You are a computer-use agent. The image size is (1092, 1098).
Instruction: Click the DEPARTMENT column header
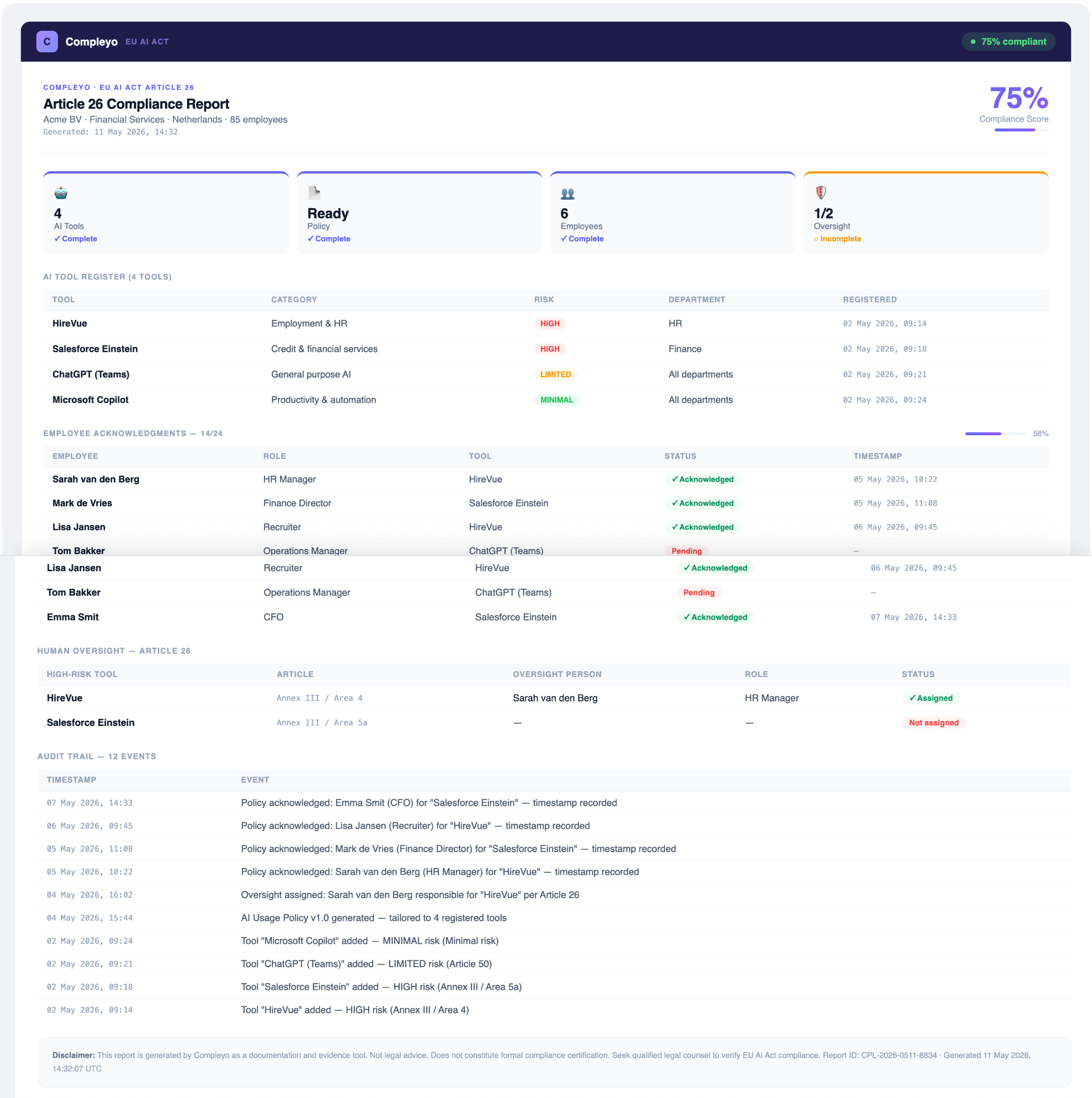(x=697, y=300)
